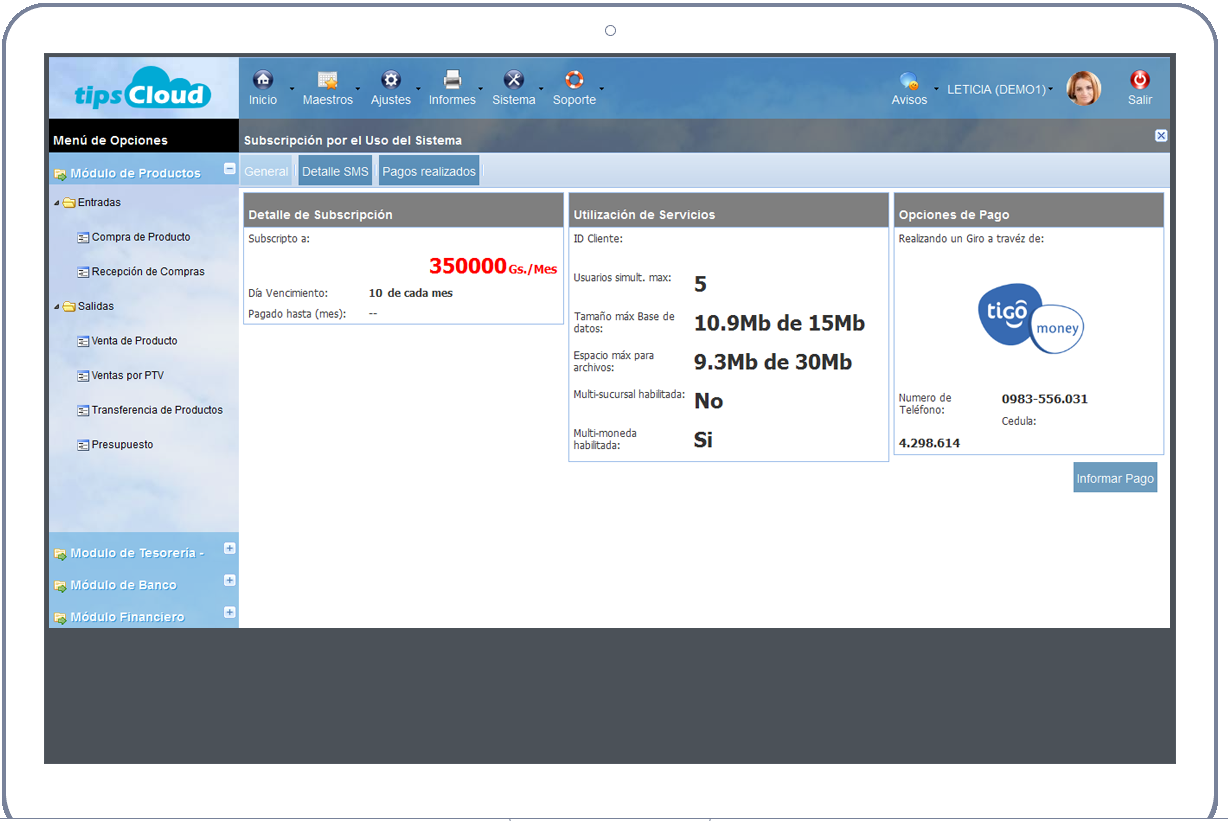1228x821 pixels.
Task: Click the Inicio home icon
Action: [x=263, y=80]
